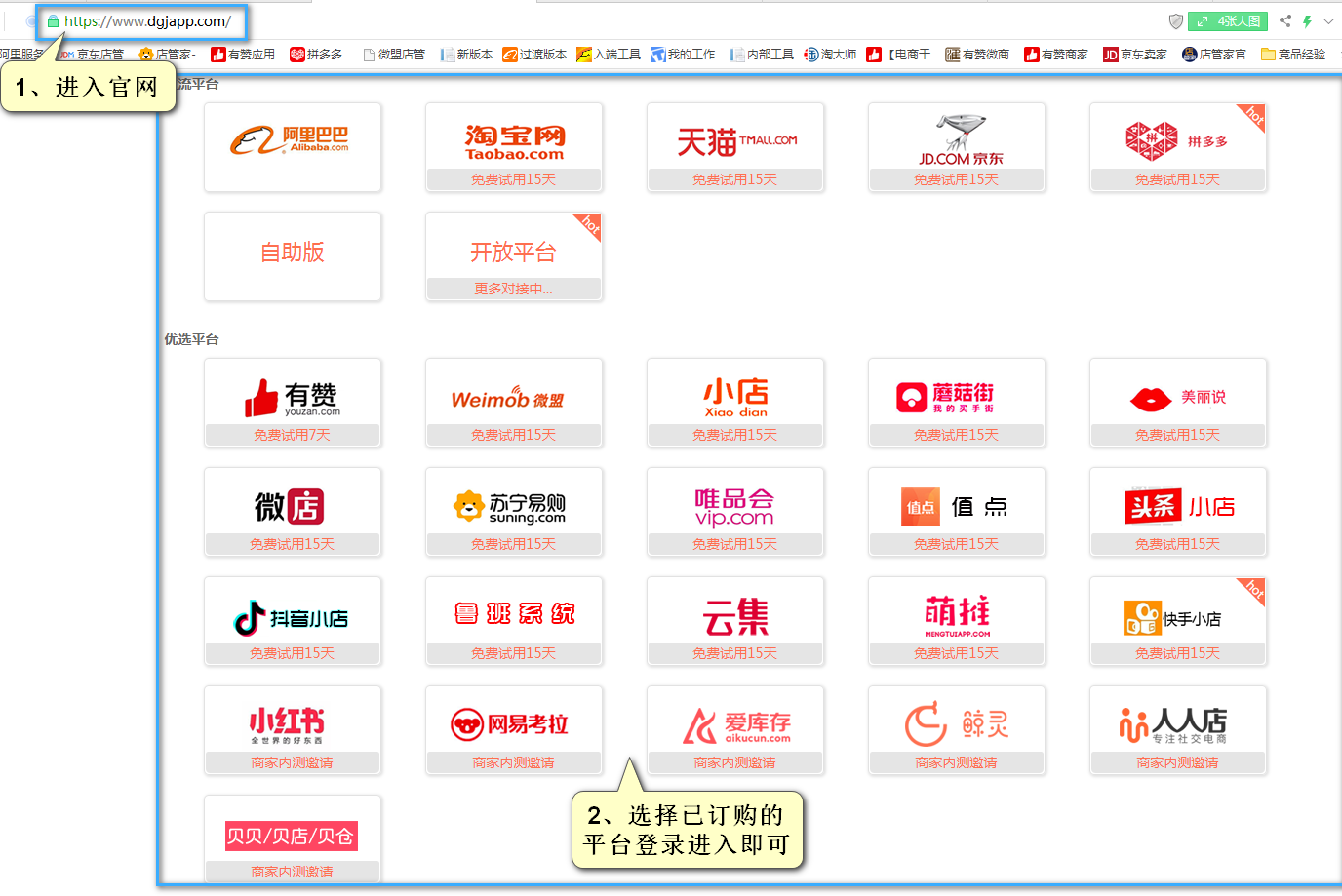The height and width of the screenshot is (896, 1342).
Task: Open the 萌推 platform card
Action: point(957,621)
